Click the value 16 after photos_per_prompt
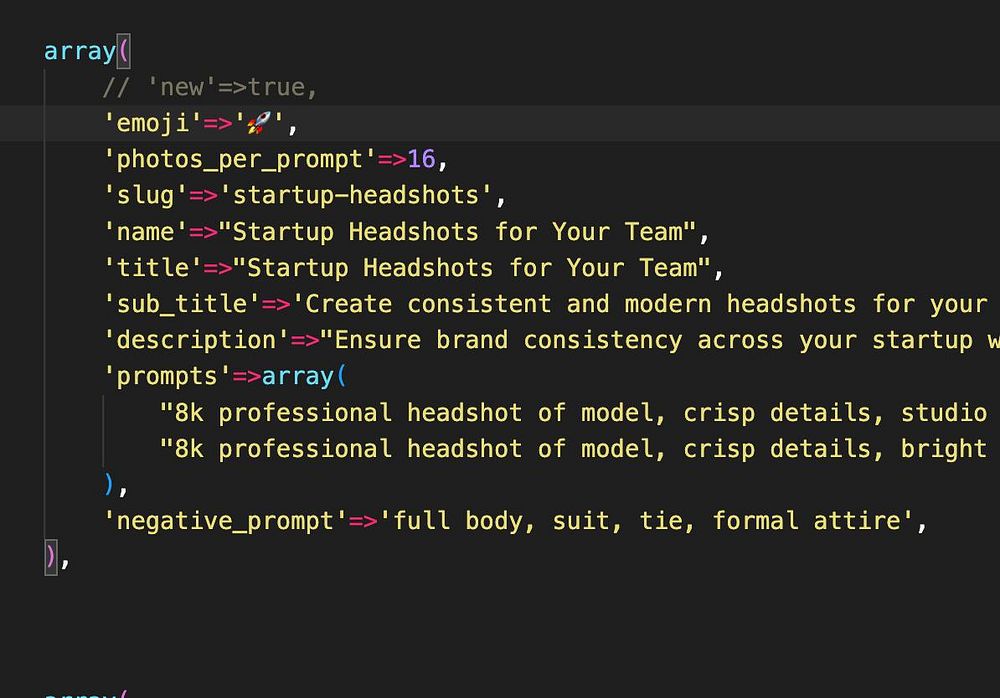The width and height of the screenshot is (1000, 698). pyautogui.click(x=421, y=159)
